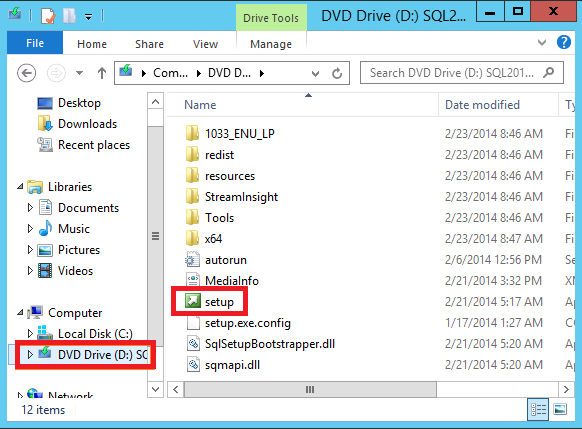Select the Drive Tools contextual tab
The height and width of the screenshot is (429, 582).
point(271,18)
